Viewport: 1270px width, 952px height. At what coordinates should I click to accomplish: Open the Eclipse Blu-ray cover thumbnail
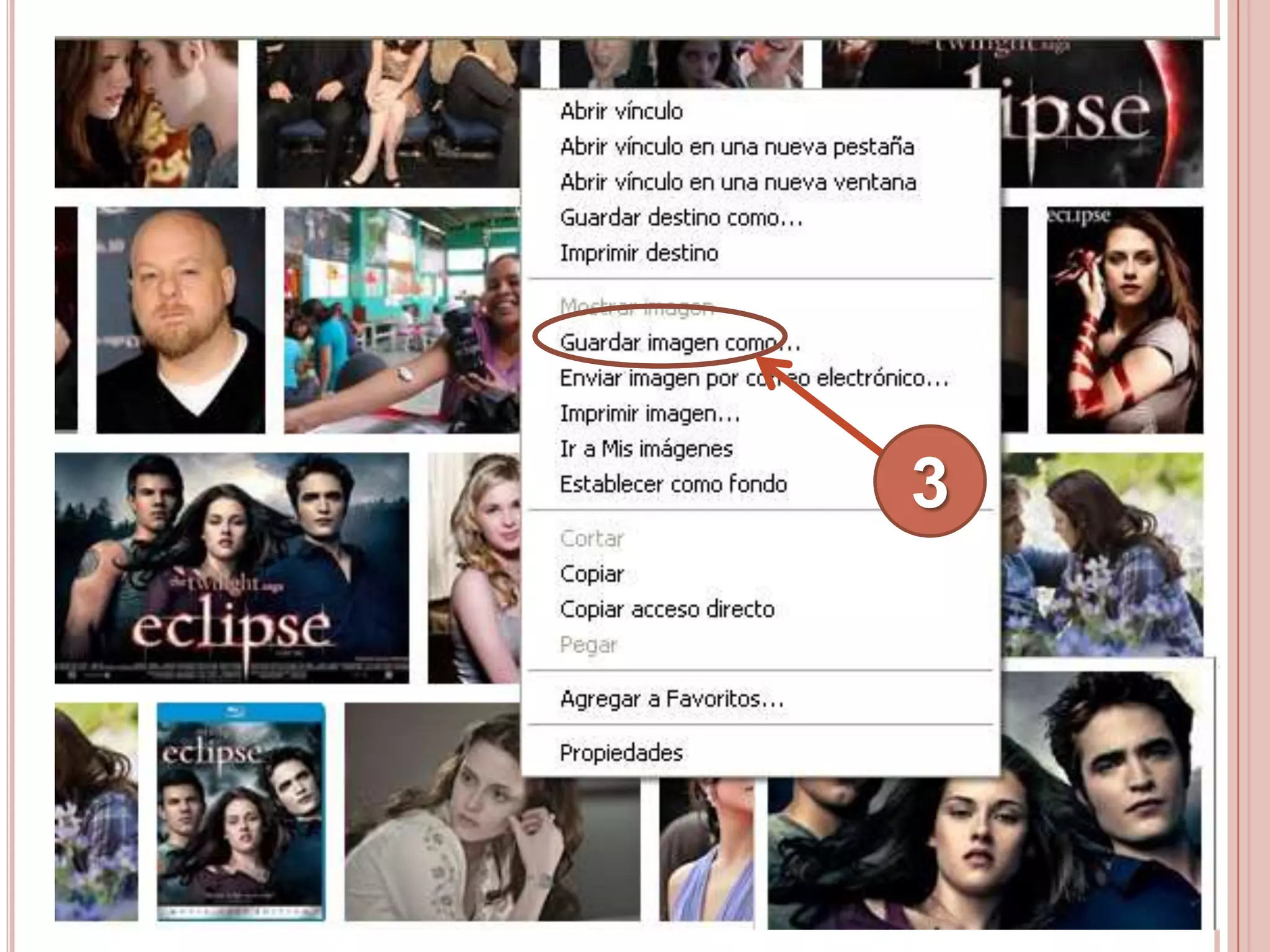pos(241,811)
